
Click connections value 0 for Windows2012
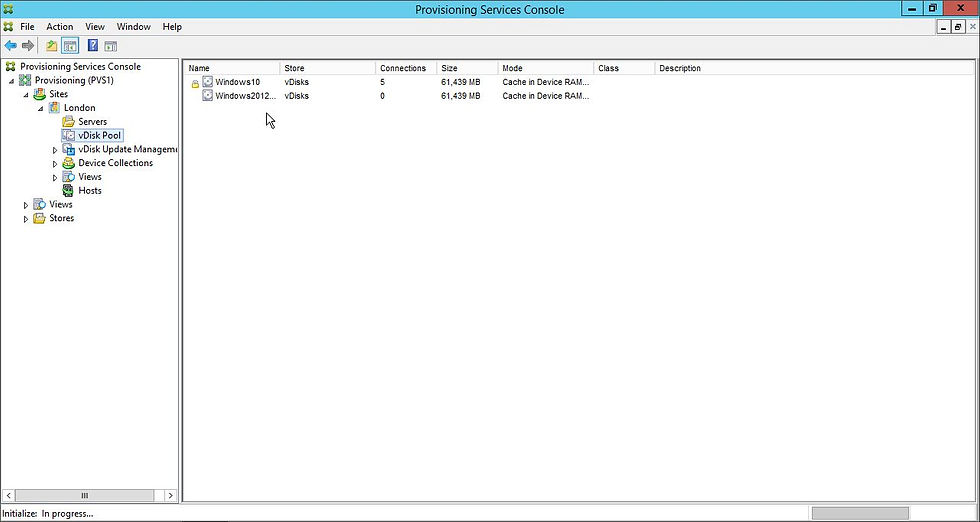pos(382,96)
